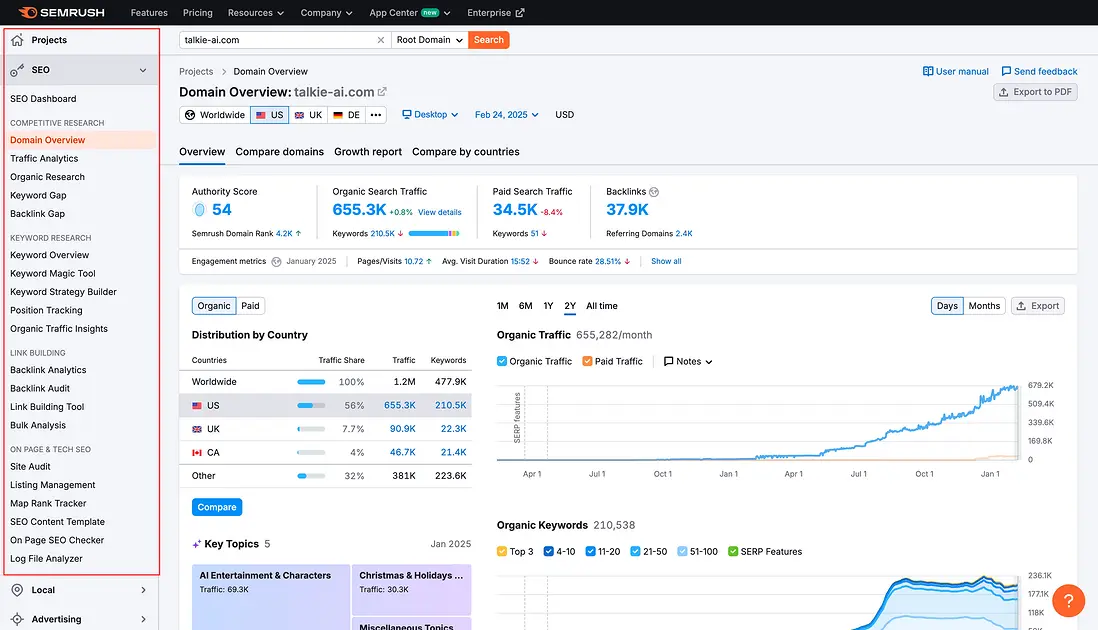
Task: Click the Projects home icon
Action: (x=17, y=40)
